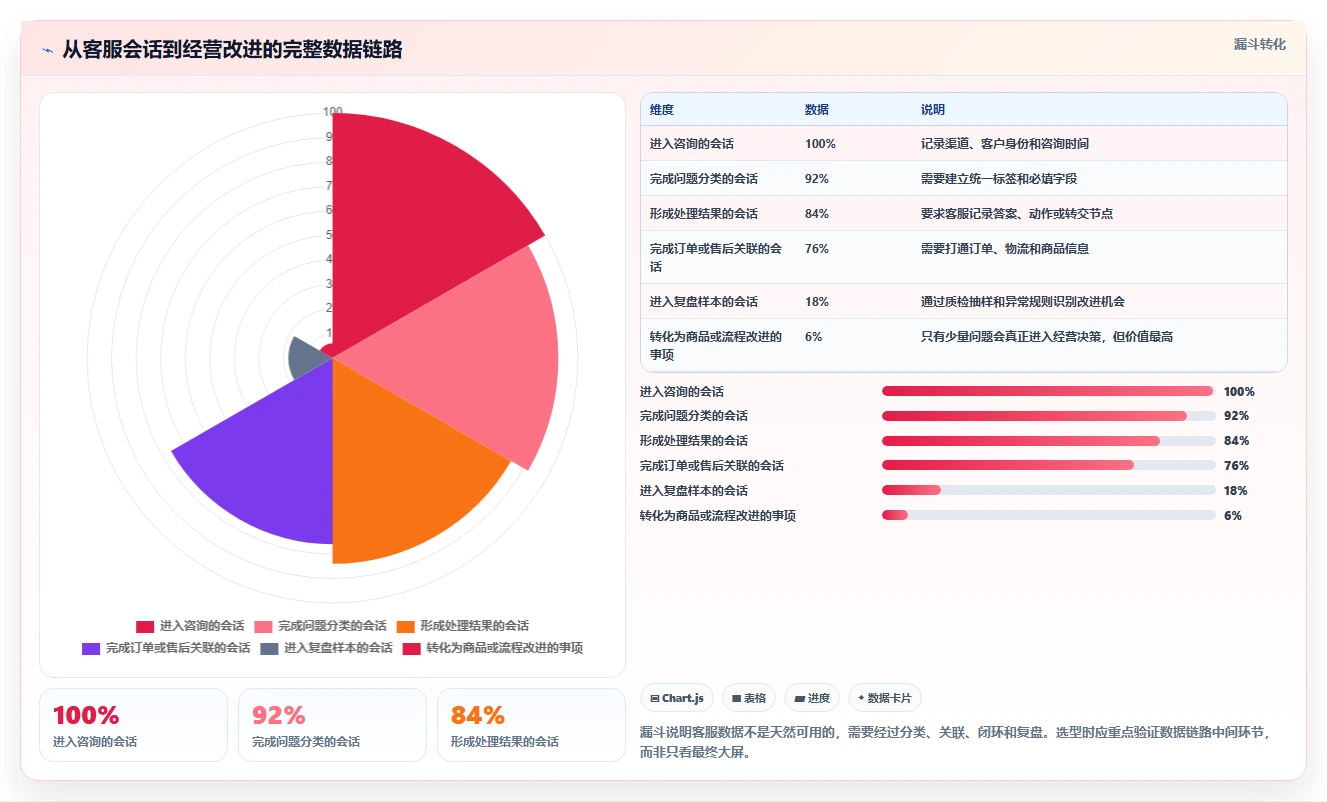This screenshot has height=802, width=1327.
Task: Click the Chart.js chip
Action: click(676, 698)
